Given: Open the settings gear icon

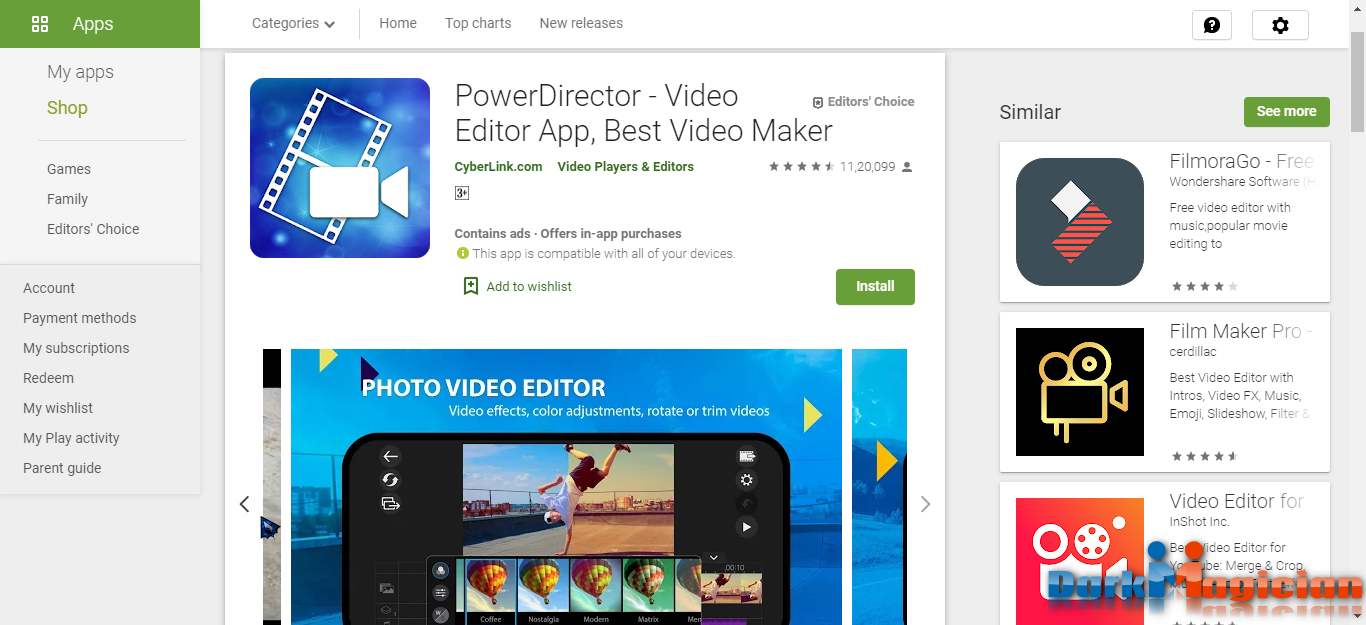Looking at the screenshot, I should point(1280,25).
